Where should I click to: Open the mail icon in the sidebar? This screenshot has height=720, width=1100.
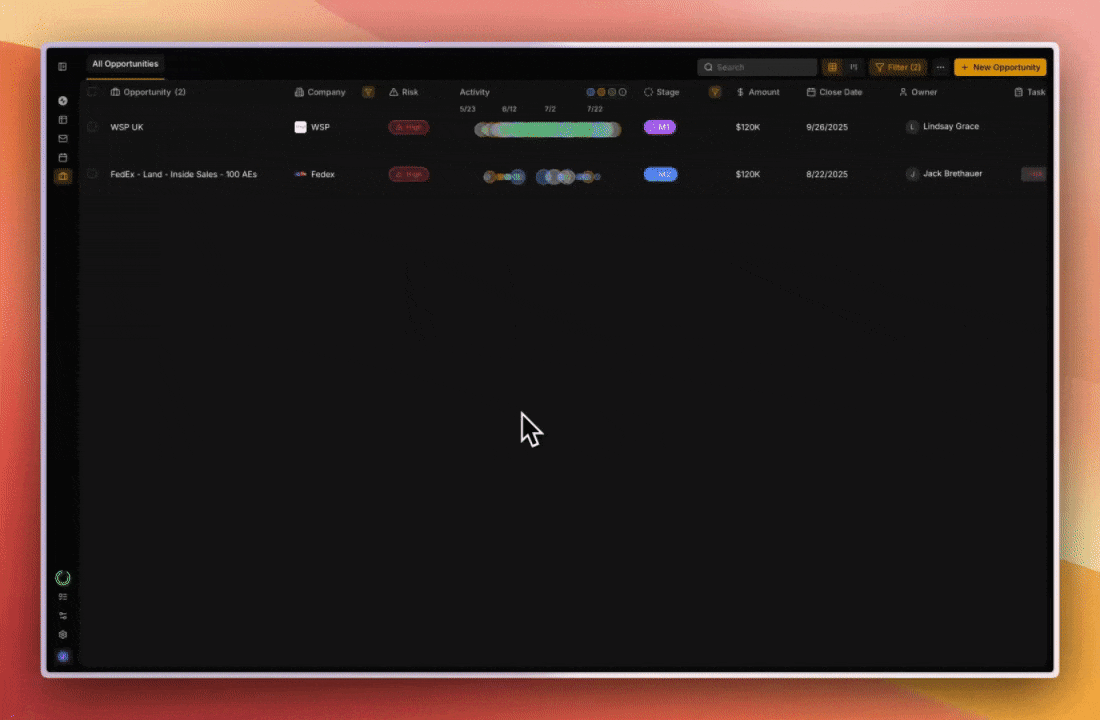[63, 139]
